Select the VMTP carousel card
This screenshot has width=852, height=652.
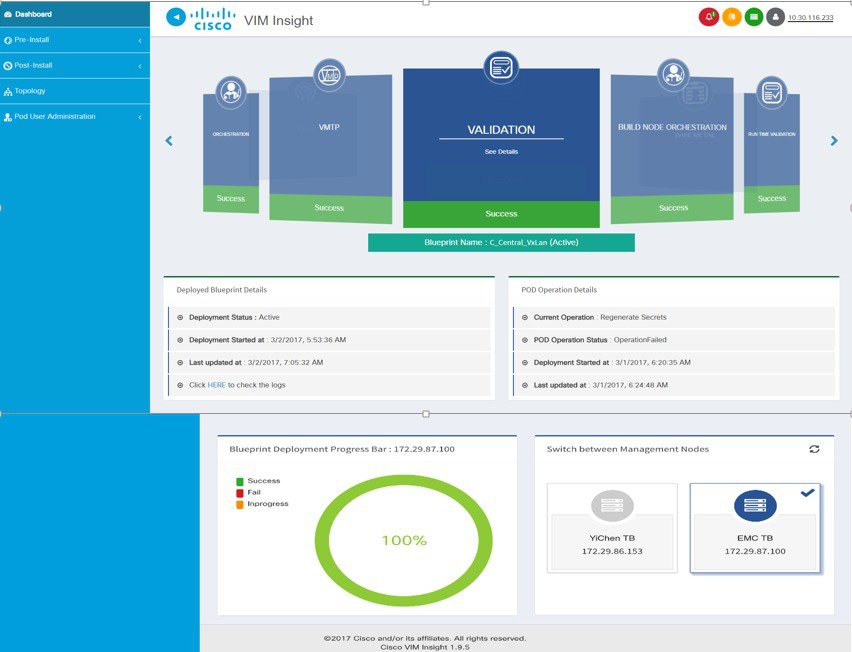pos(330,149)
